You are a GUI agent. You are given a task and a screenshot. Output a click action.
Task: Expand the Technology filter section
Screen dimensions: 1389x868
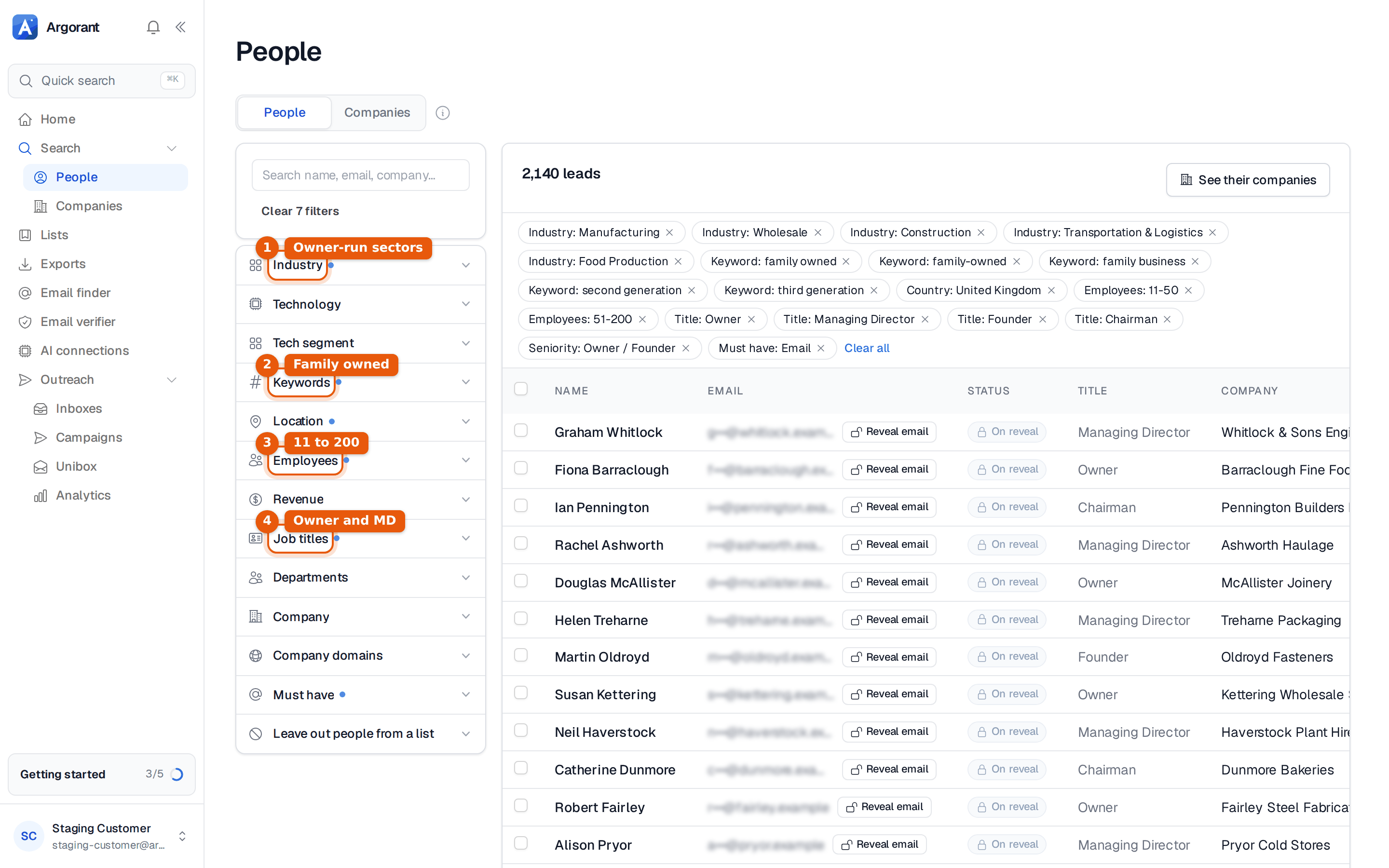click(x=360, y=304)
